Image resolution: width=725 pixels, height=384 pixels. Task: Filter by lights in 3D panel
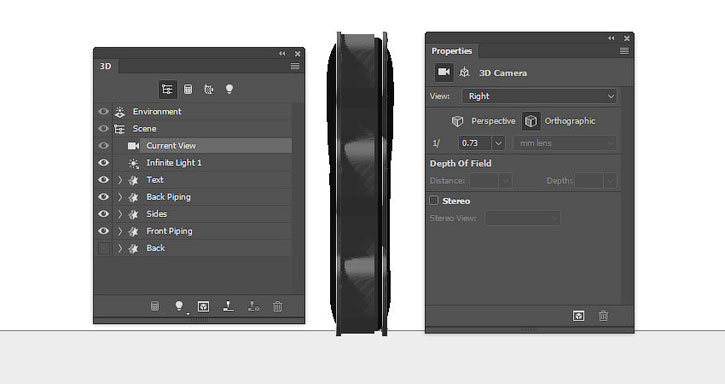[x=229, y=89]
